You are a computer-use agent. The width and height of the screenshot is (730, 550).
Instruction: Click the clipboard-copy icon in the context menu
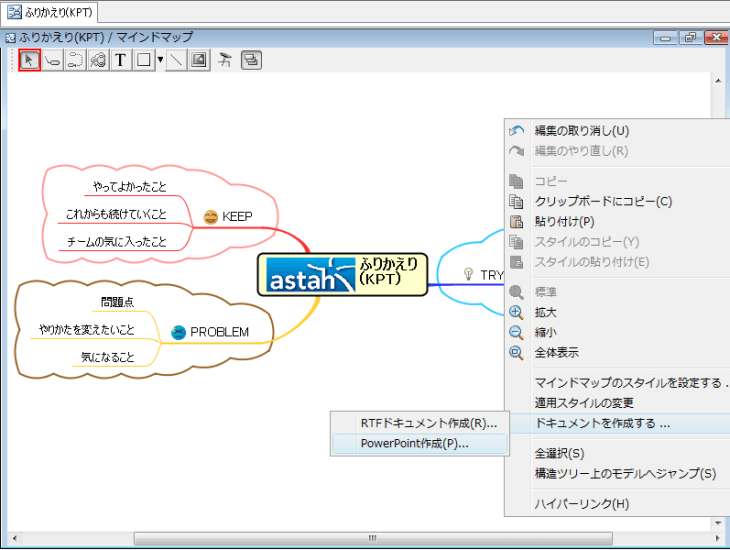tap(516, 201)
